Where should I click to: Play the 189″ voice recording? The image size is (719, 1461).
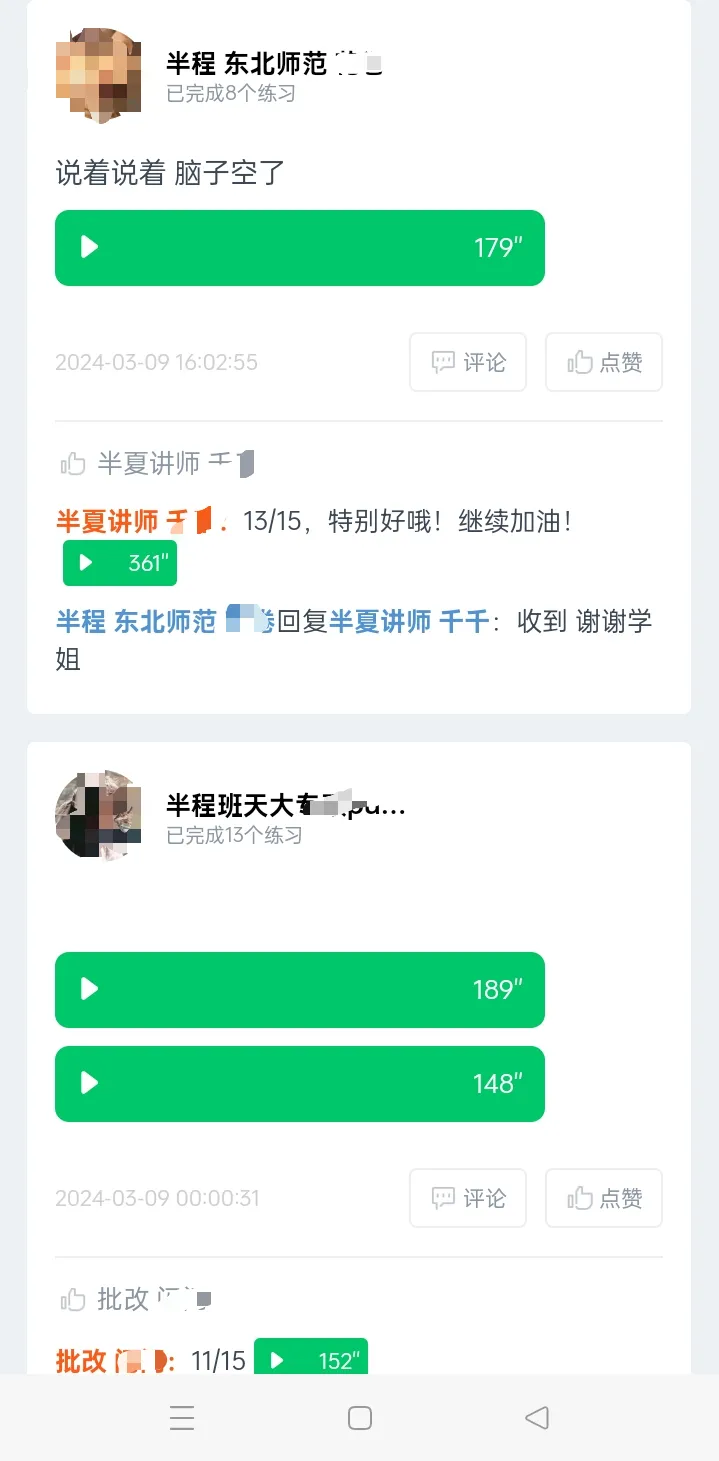[299, 990]
